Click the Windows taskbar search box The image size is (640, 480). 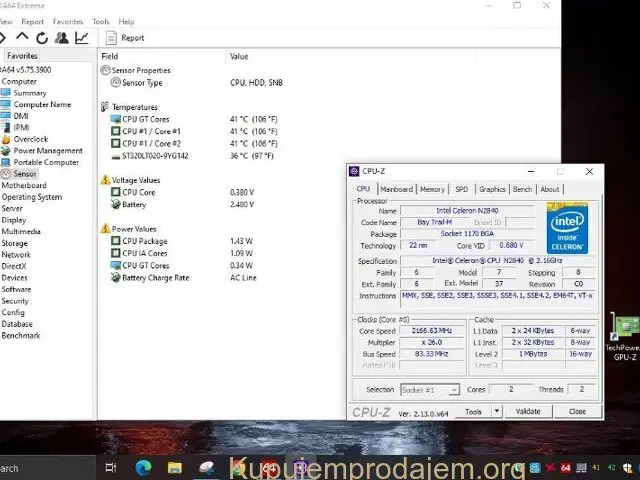point(40,468)
